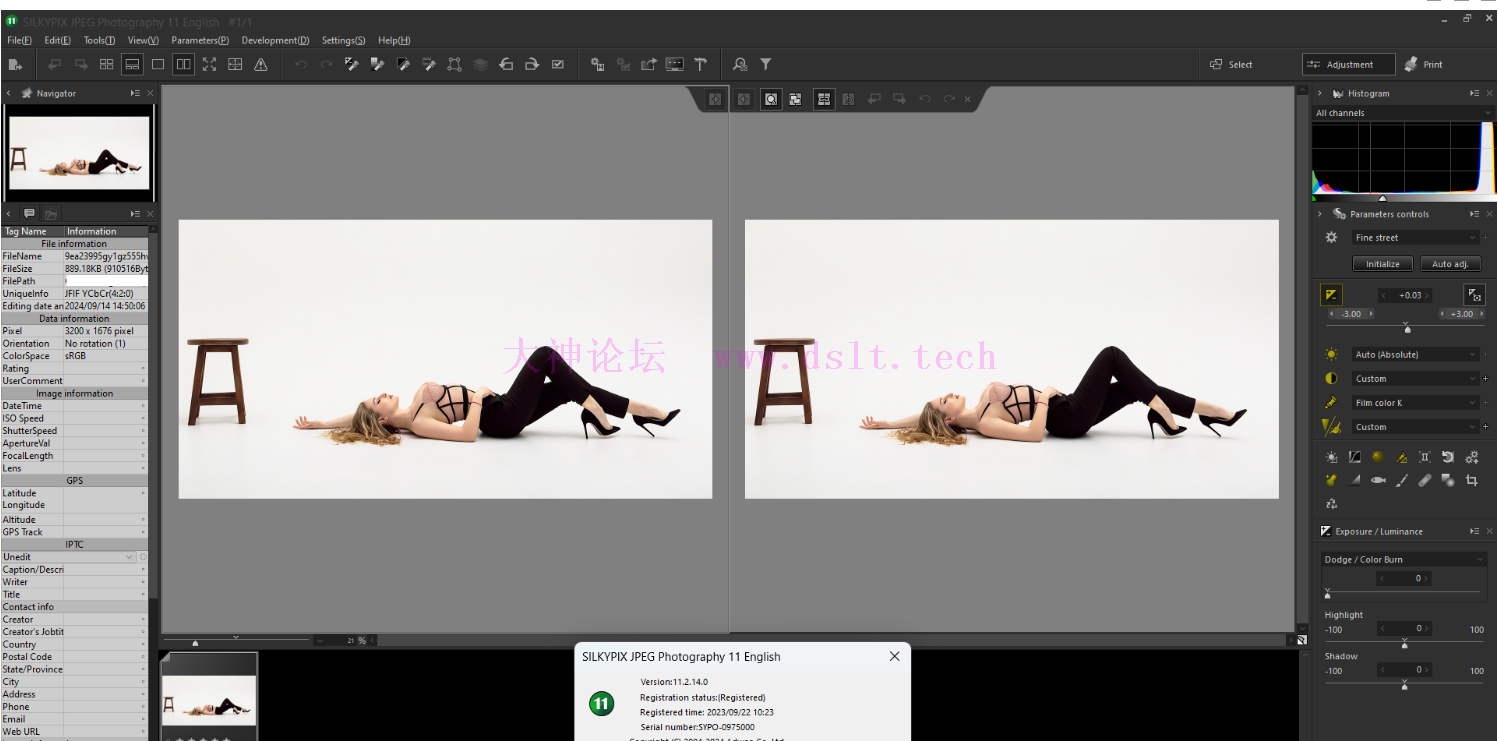Open the Custom tone dropdown

point(1414,379)
